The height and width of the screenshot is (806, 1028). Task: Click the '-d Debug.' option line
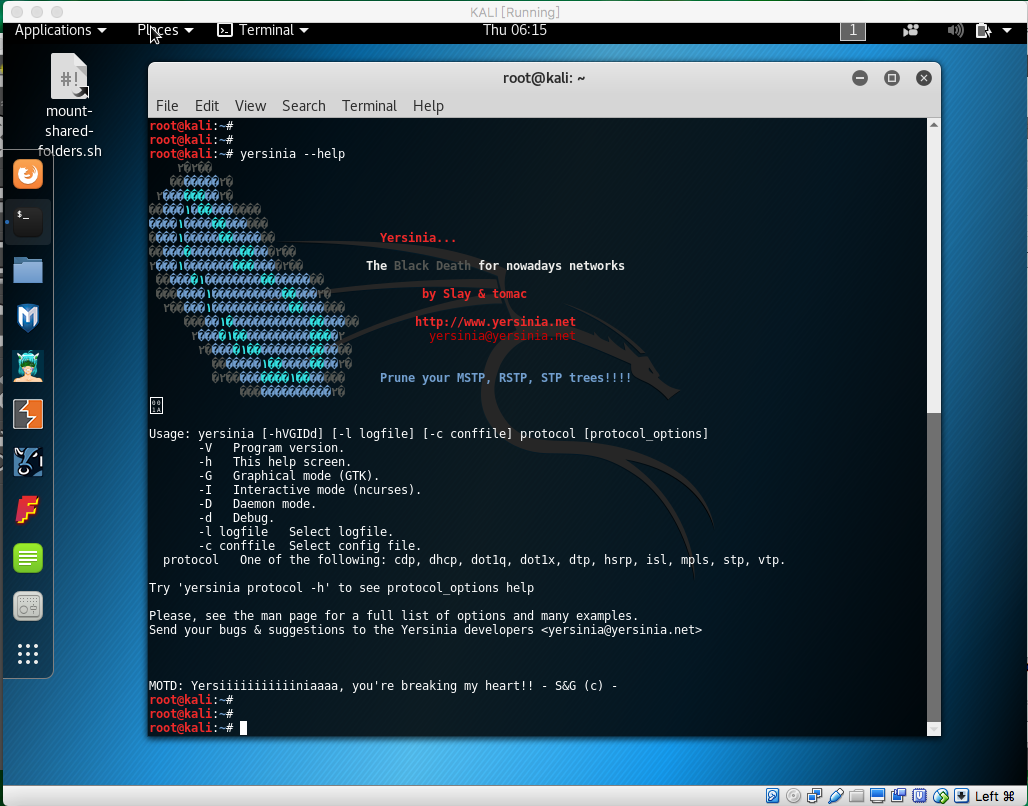236,517
